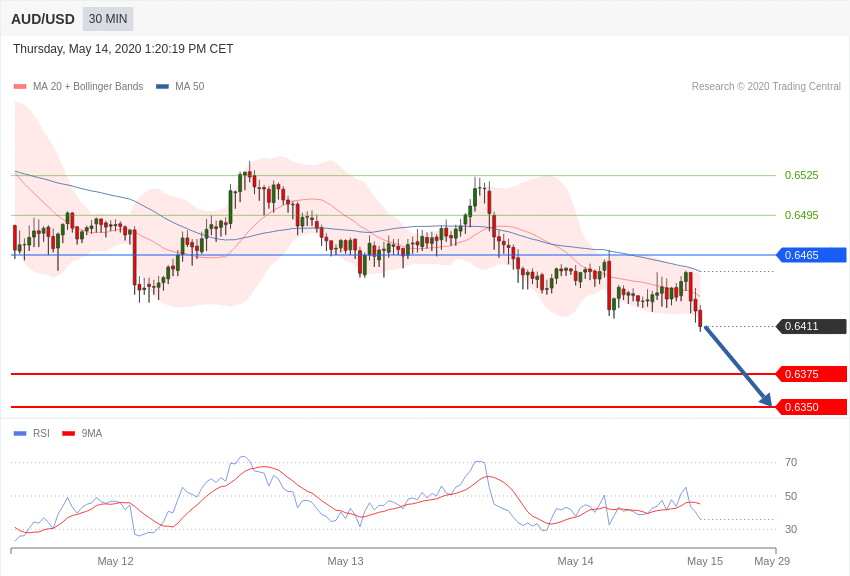
Task: Click the red 0.6375 support price tag
Action: [x=811, y=374]
